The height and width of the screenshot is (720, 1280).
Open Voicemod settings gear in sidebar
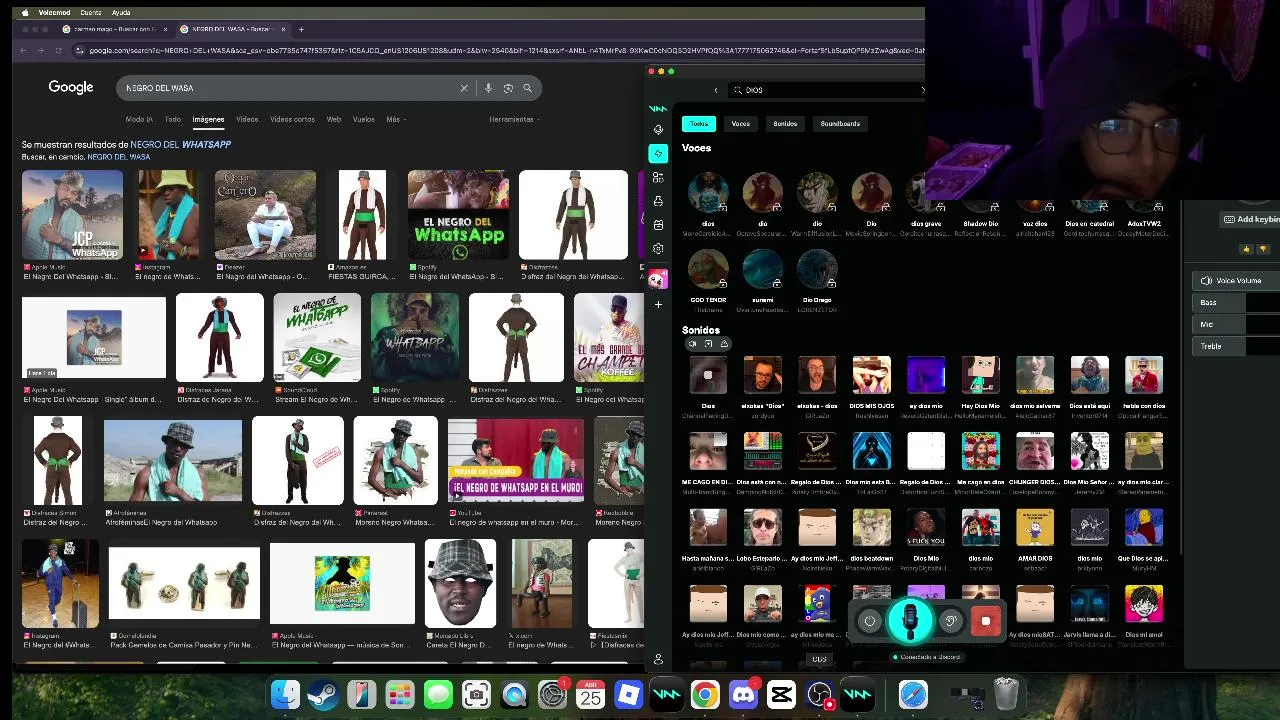pos(657,248)
